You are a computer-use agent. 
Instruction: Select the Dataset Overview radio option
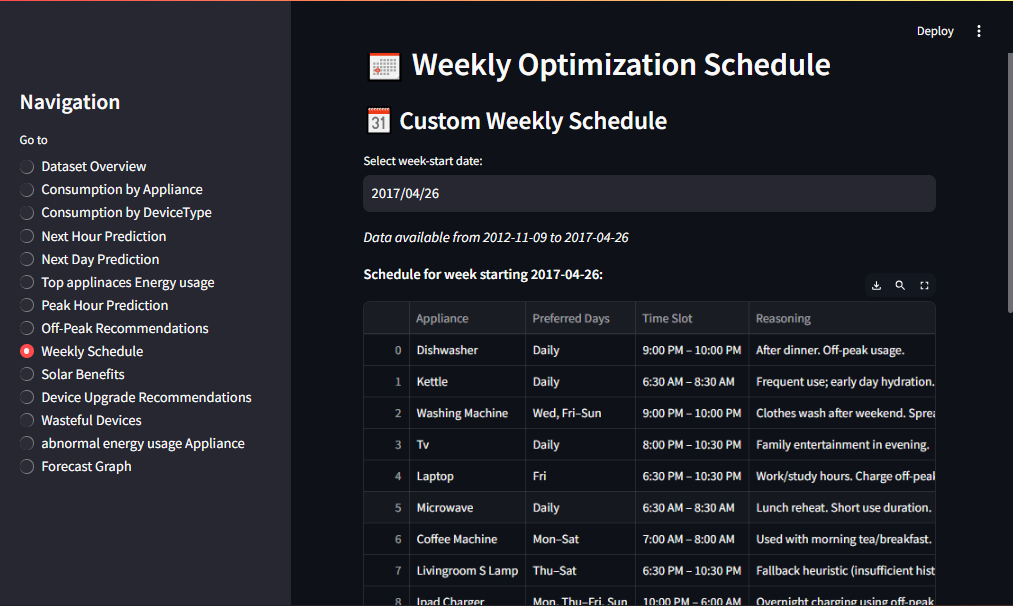coord(27,167)
